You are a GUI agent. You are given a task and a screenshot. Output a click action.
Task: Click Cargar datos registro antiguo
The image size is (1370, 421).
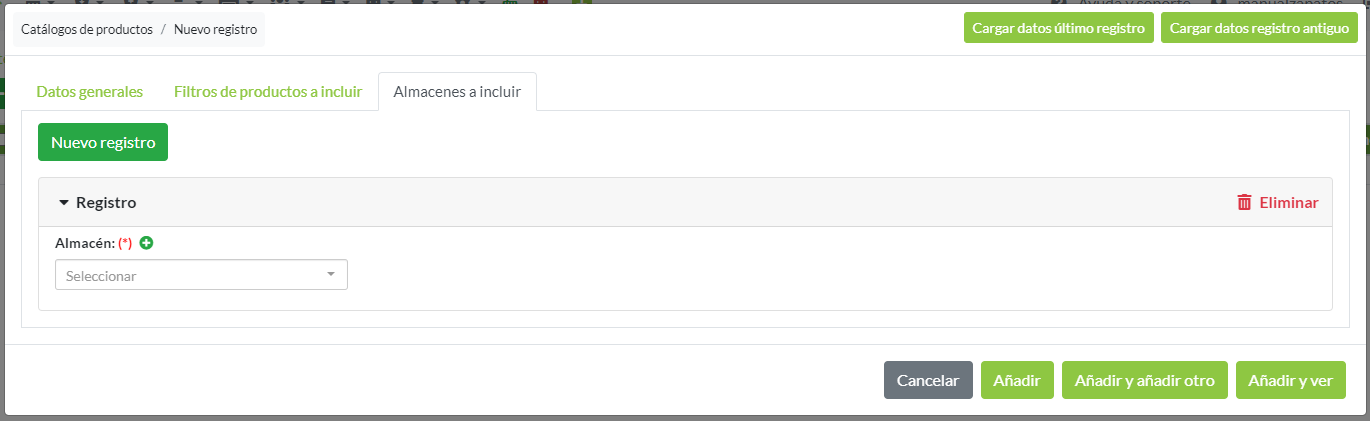1259,28
